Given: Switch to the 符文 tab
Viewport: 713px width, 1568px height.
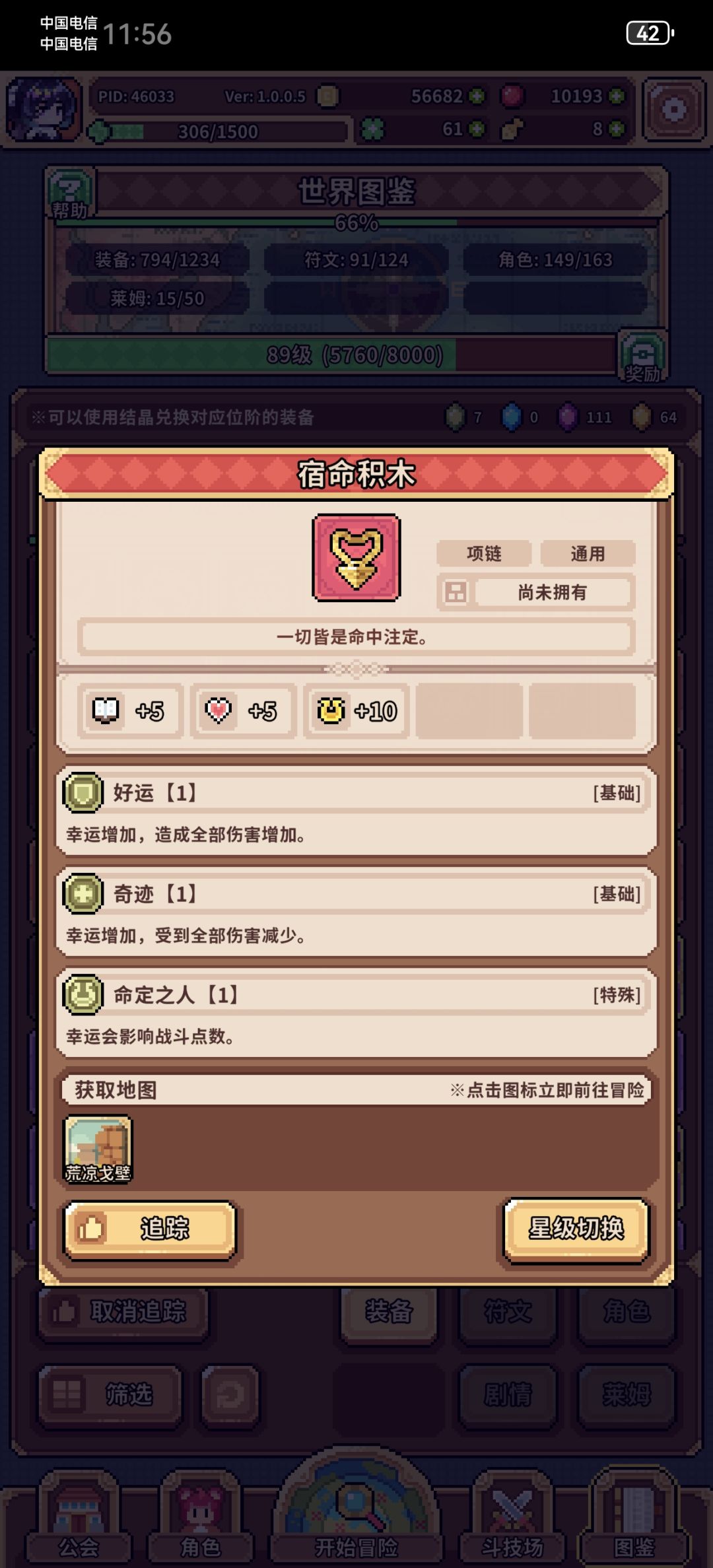Looking at the screenshot, I should [x=508, y=1312].
